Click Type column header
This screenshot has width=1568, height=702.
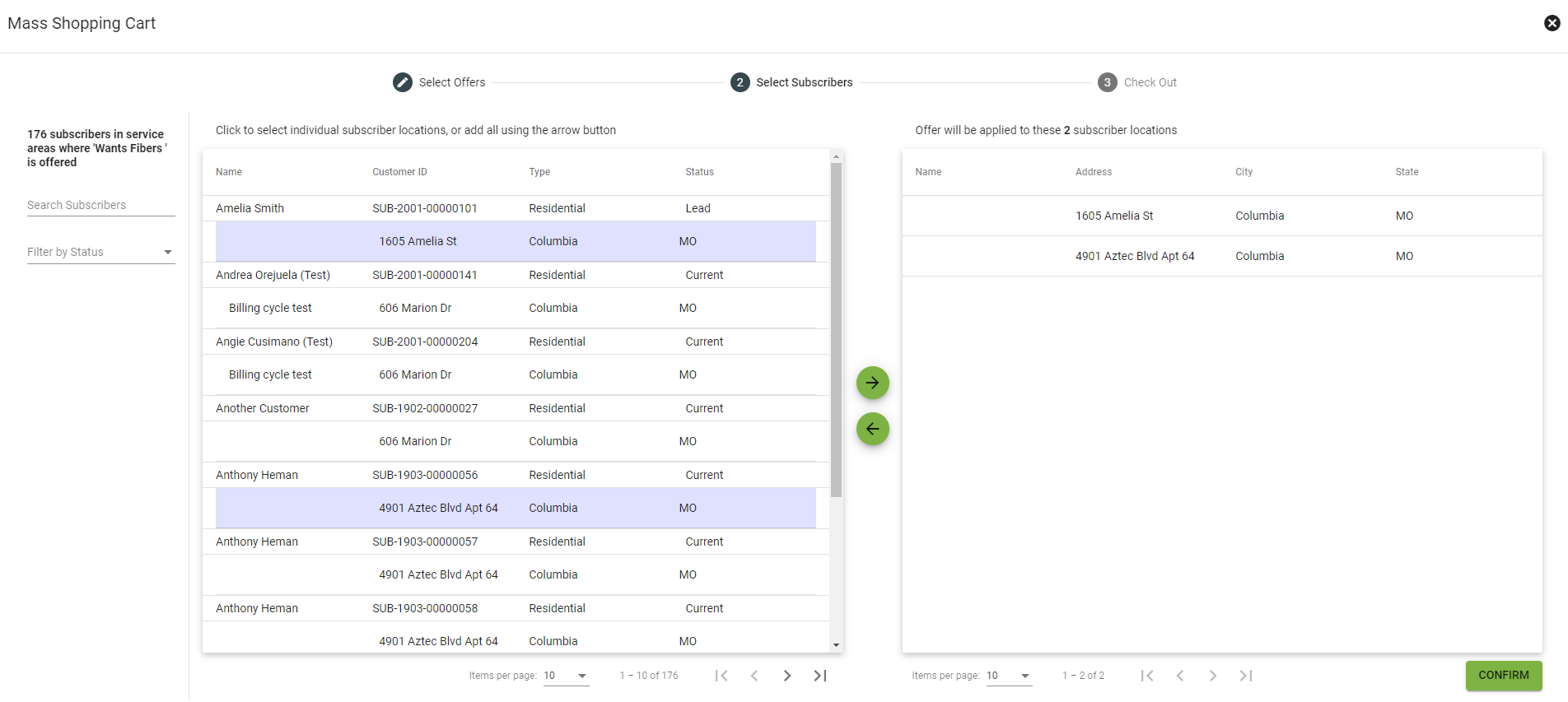(x=539, y=172)
